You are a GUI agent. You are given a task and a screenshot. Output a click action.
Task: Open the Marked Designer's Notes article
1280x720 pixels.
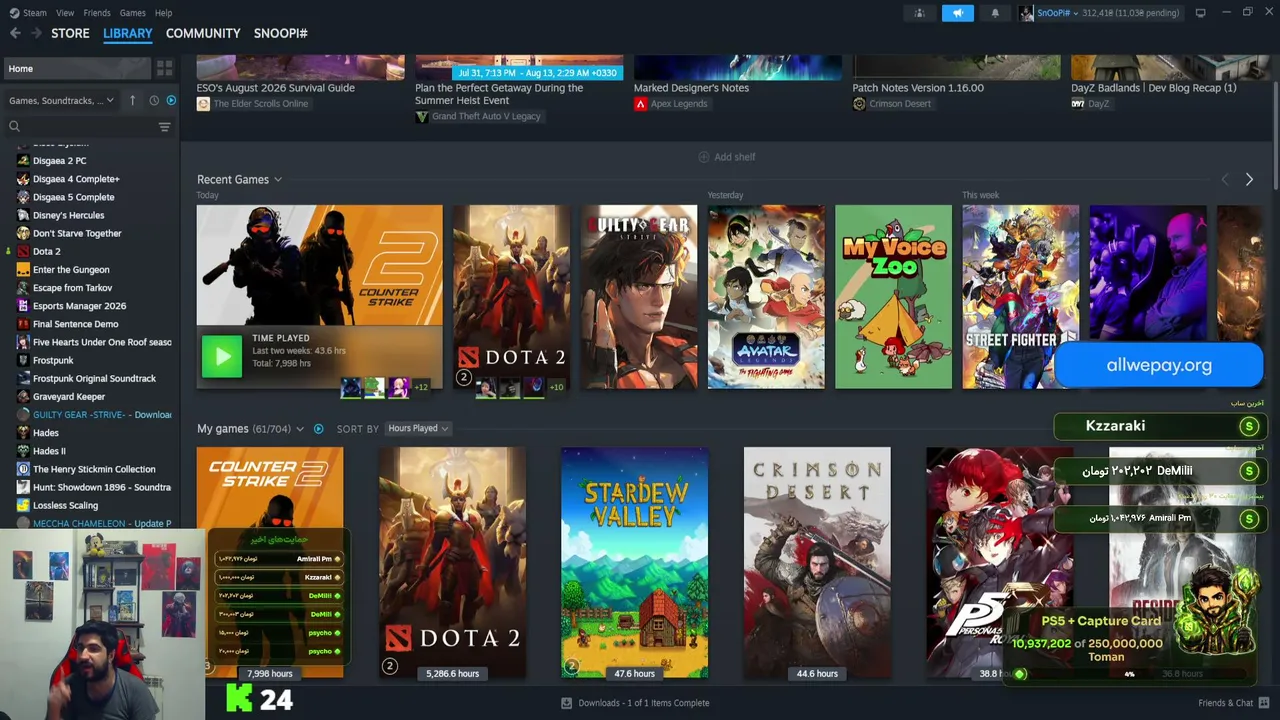[x=691, y=88]
